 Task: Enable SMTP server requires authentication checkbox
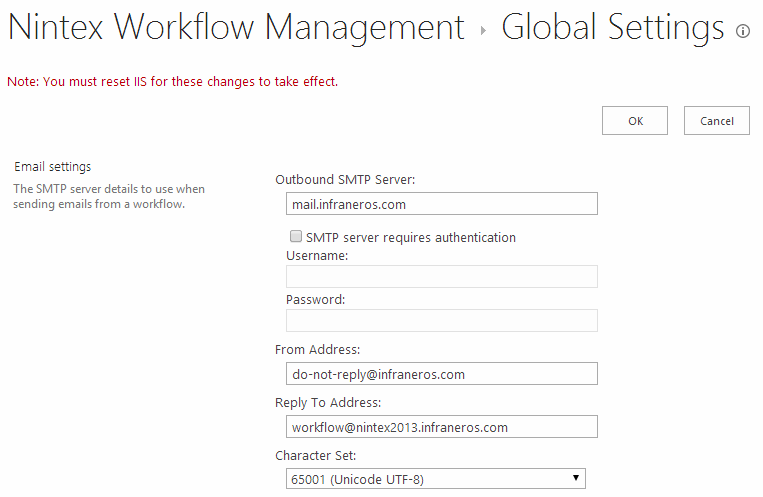(296, 237)
